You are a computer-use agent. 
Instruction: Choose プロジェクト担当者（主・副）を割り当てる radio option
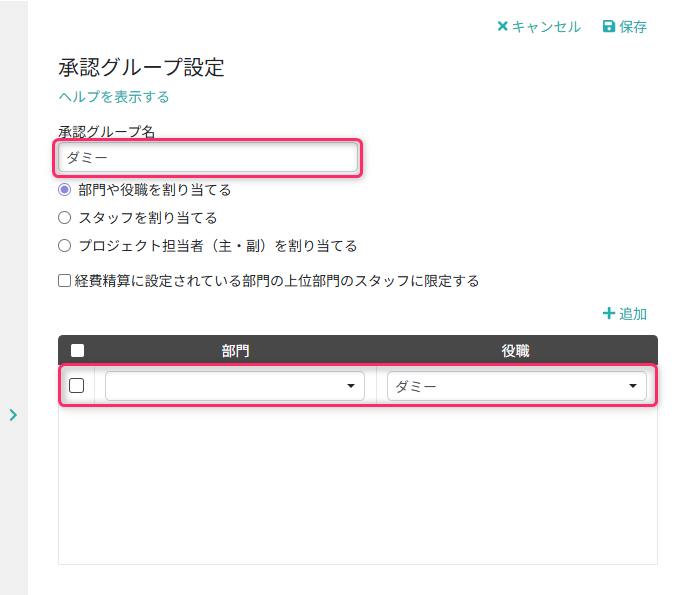[65, 245]
